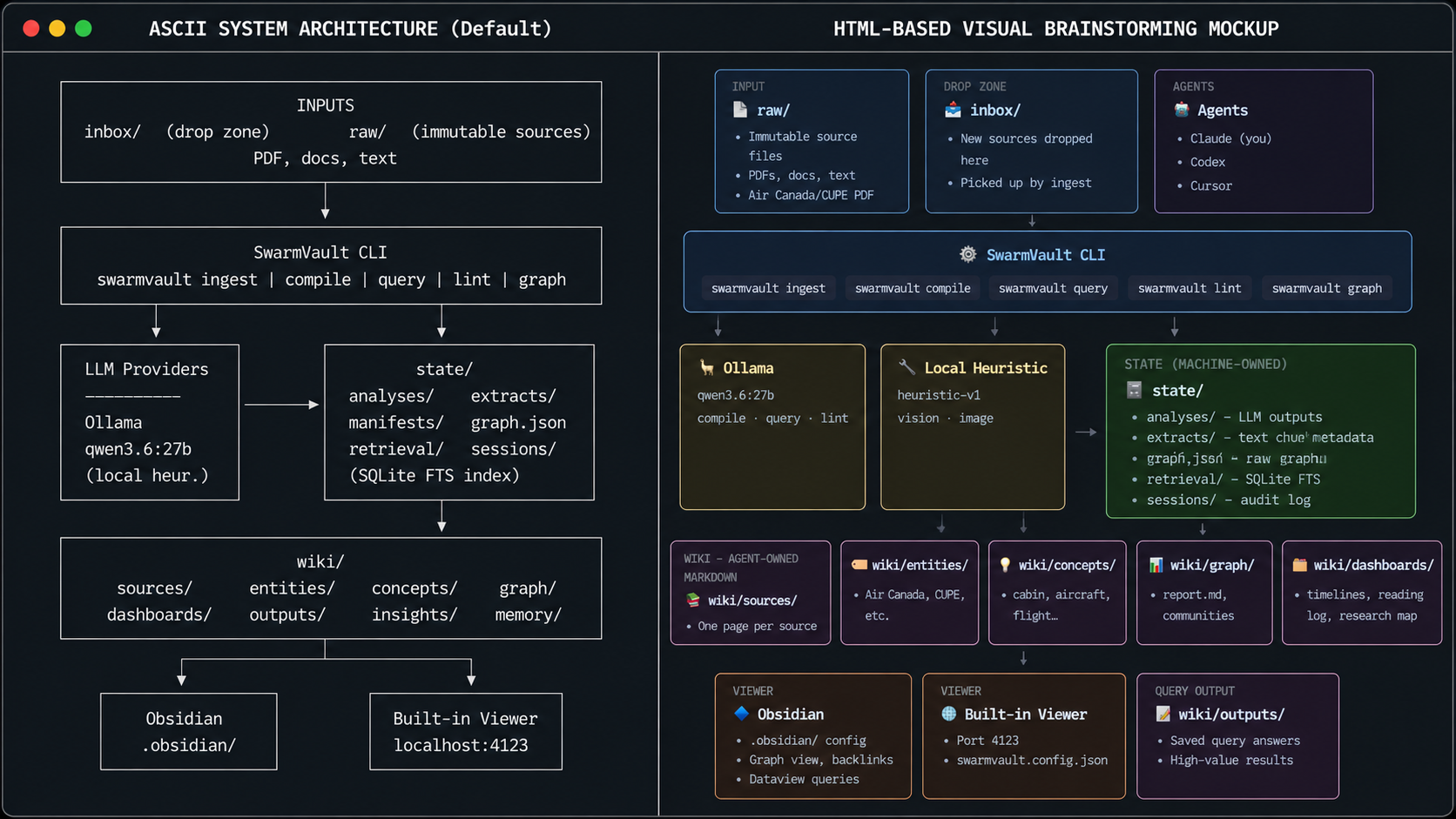The height and width of the screenshot is (819, 1456).
Task: Click the swarmvault lint command chip
Action: pos(1190,288)
